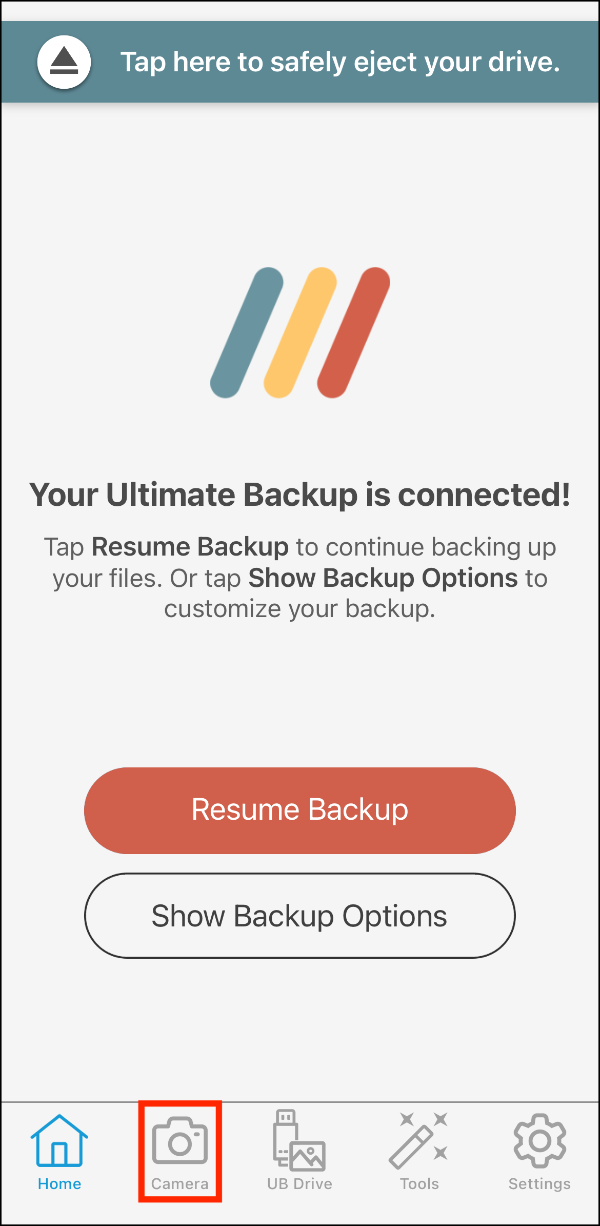Tap the Home house icon
The image size is (600, 1226).
(59, 1140)
